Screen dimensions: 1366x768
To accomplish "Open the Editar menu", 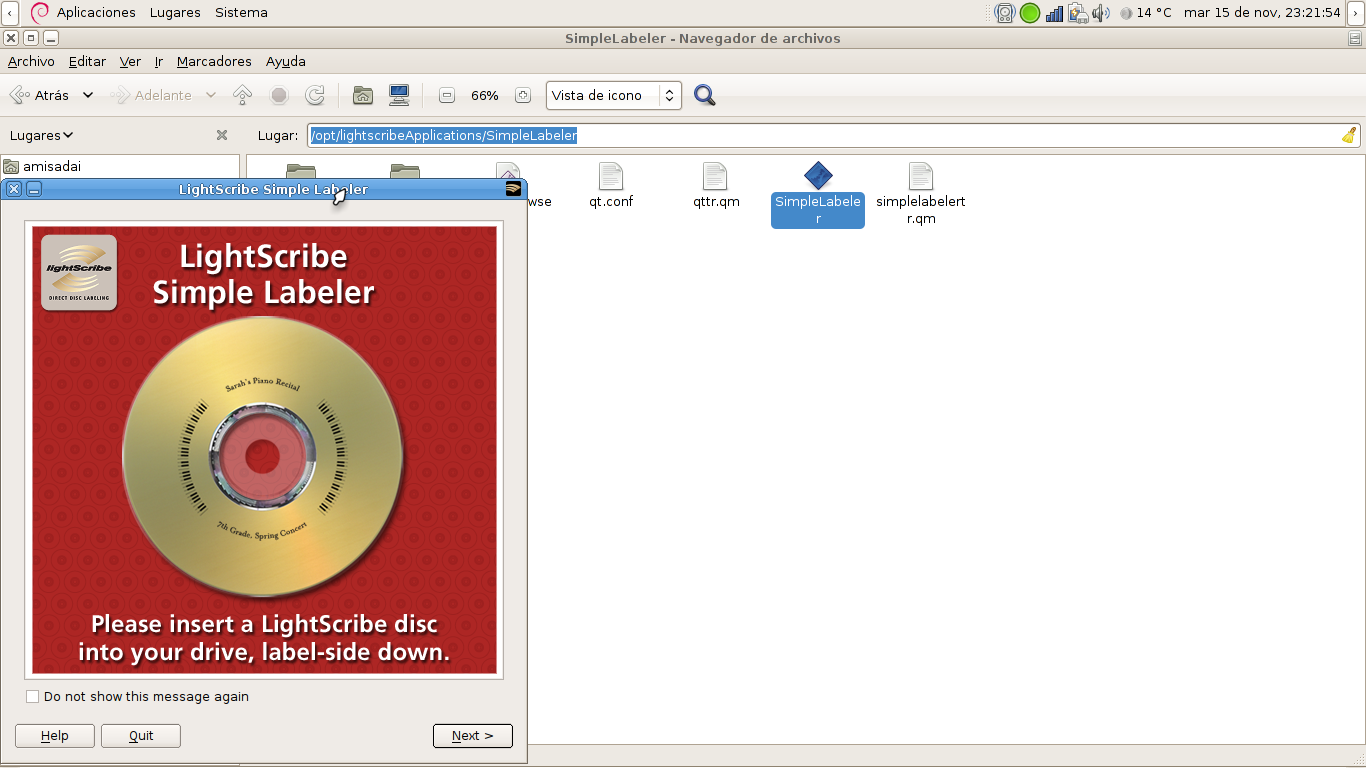I will coord(87,61).
